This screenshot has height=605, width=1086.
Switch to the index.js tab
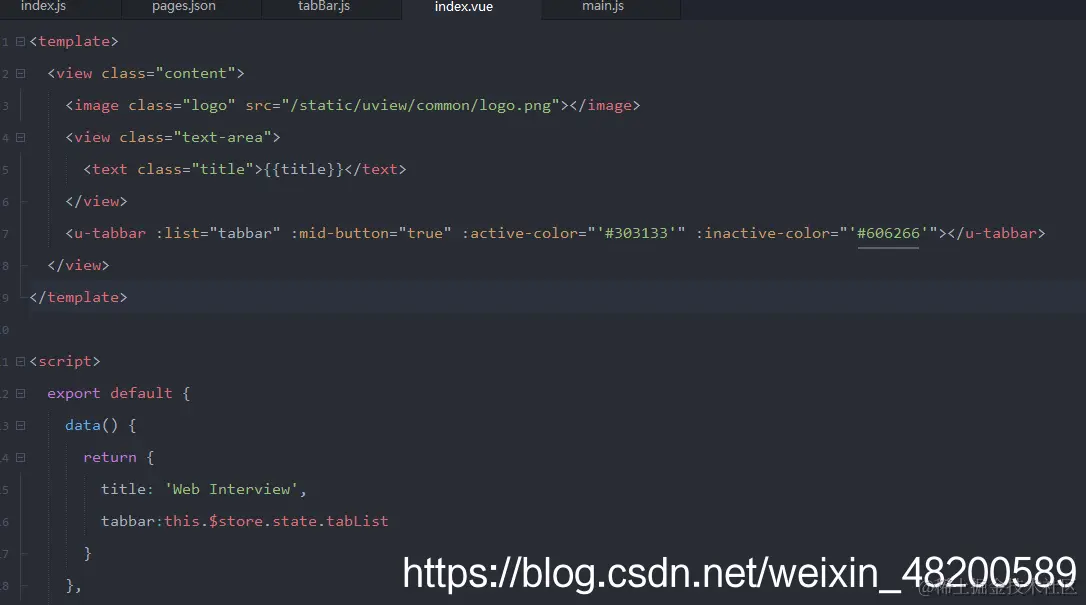pyautogui.click(x=43, y=6)
